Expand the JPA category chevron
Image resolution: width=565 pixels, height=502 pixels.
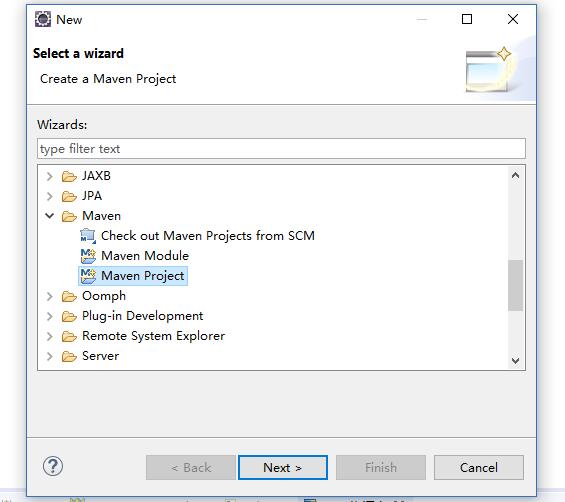50,196
